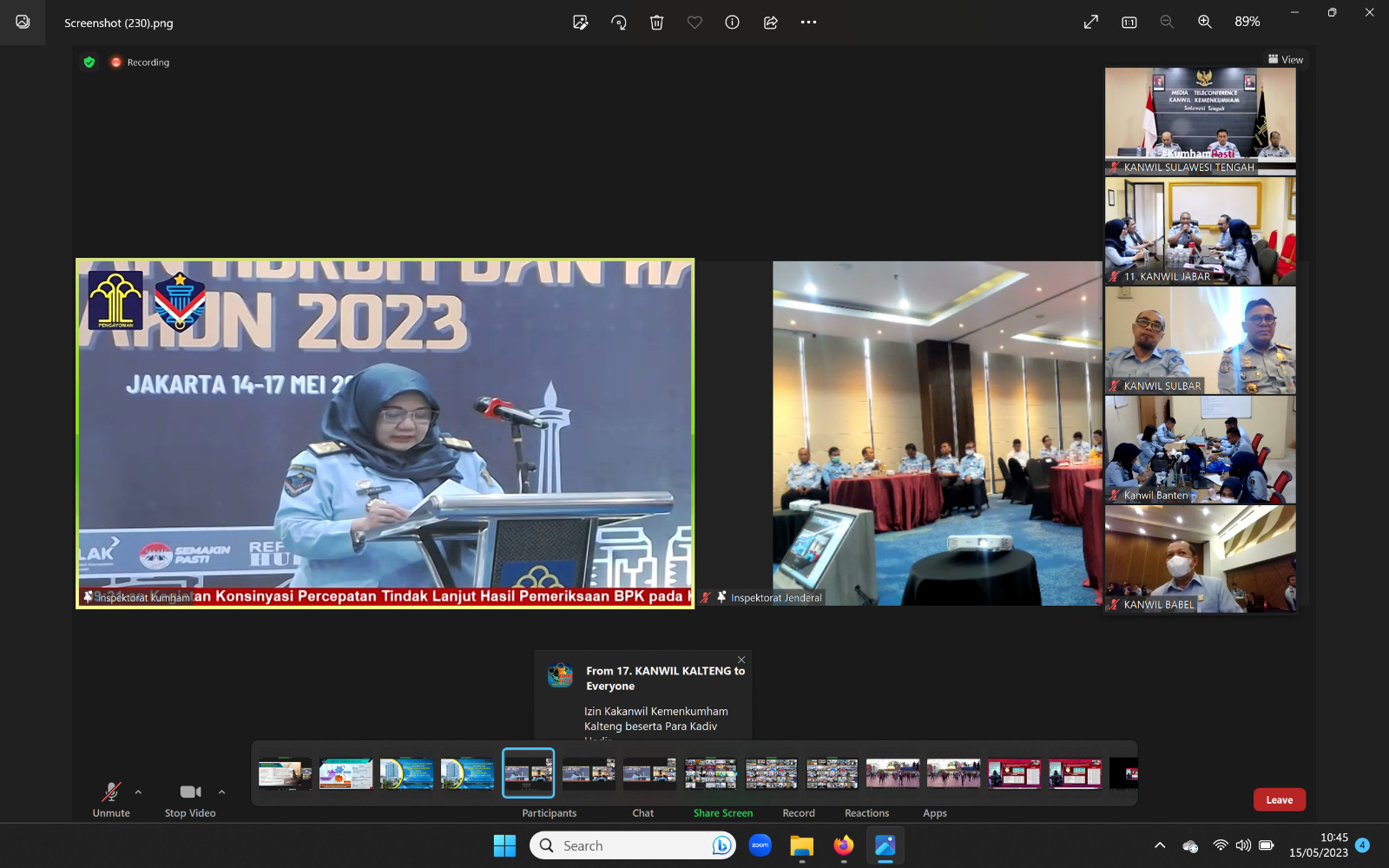
Task: Click the Photos app icon on the taskbar
Action: tap(885, 845)
